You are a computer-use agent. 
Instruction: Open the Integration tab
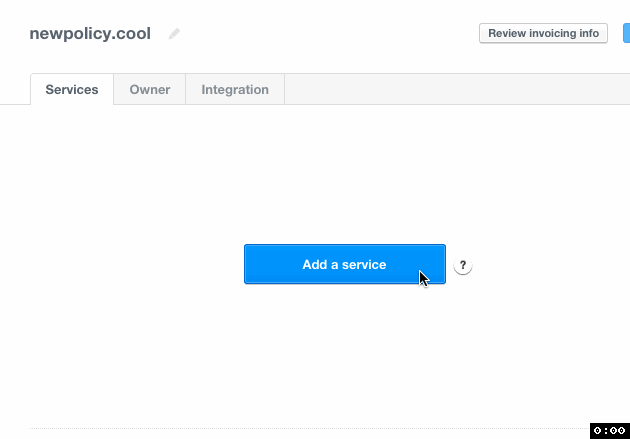235,90
